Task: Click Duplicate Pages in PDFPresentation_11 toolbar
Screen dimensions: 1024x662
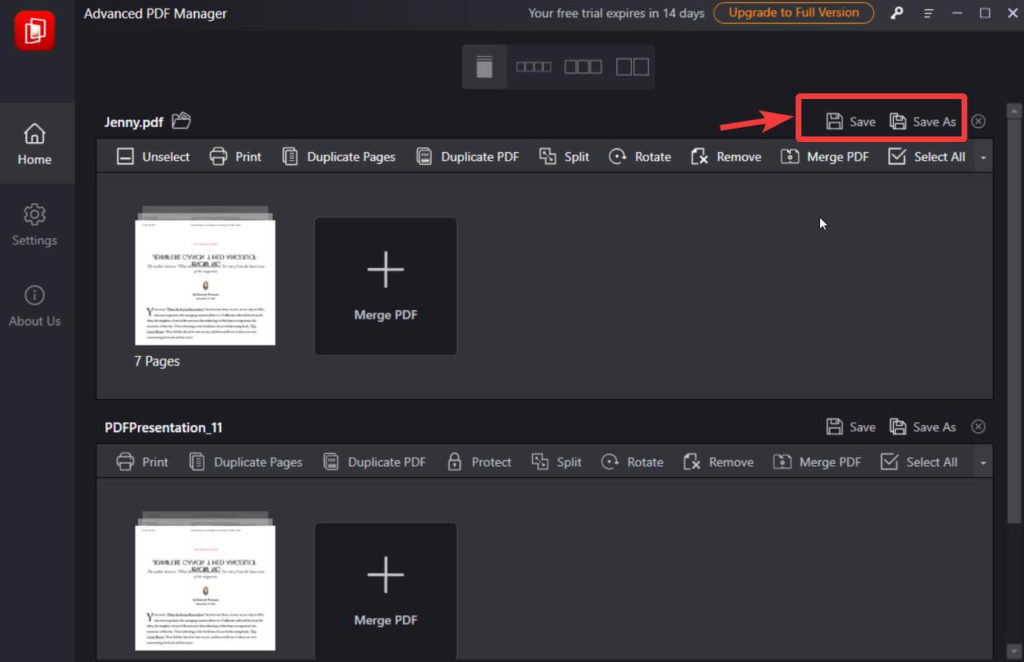Action: click(x=246, y=462)
